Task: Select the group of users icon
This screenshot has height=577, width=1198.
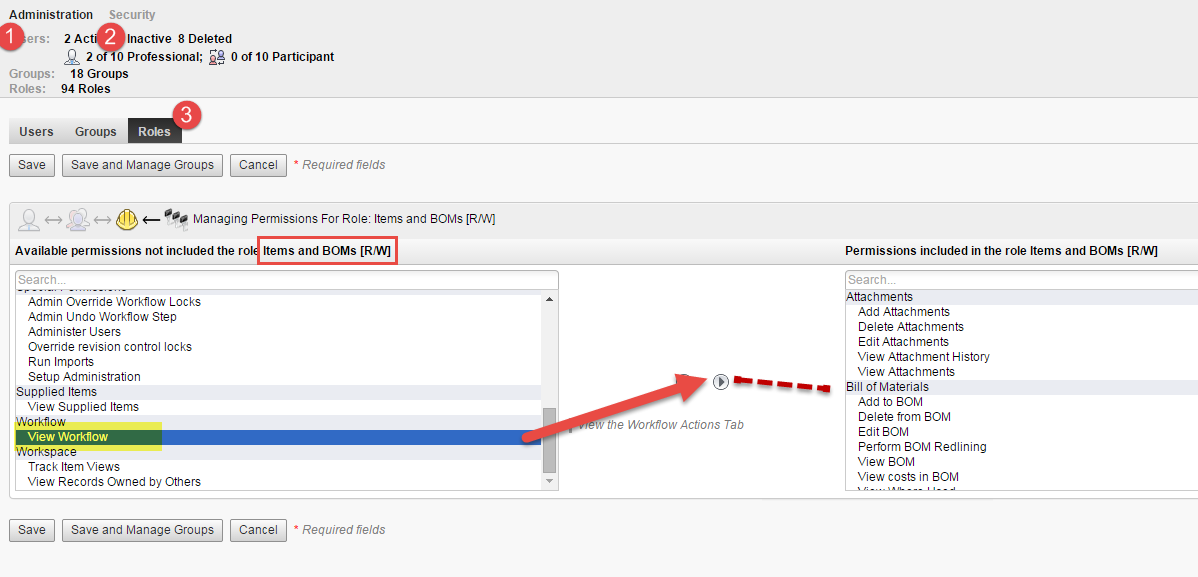Action: [x=77, y=218]
